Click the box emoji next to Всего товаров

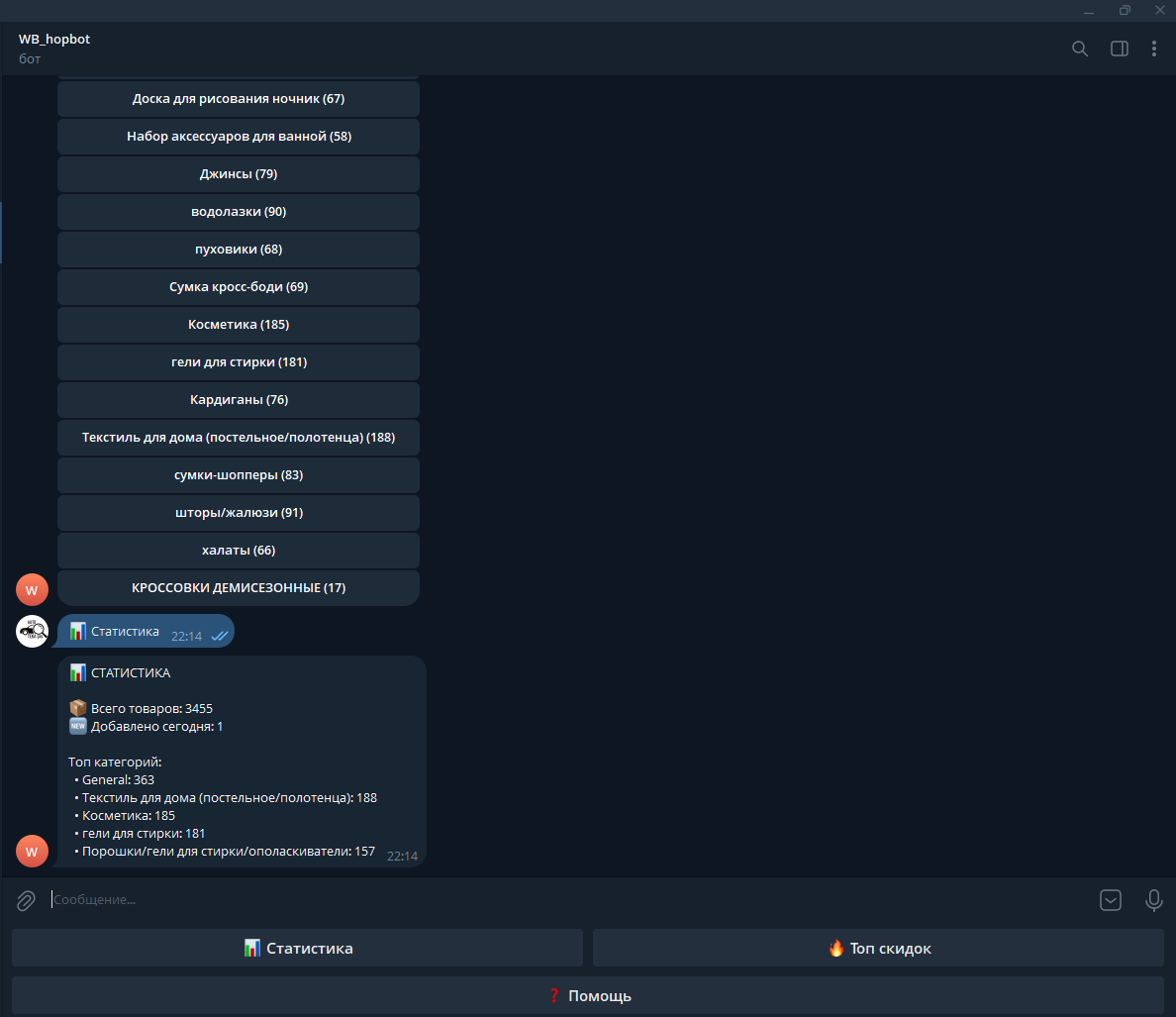78,708
